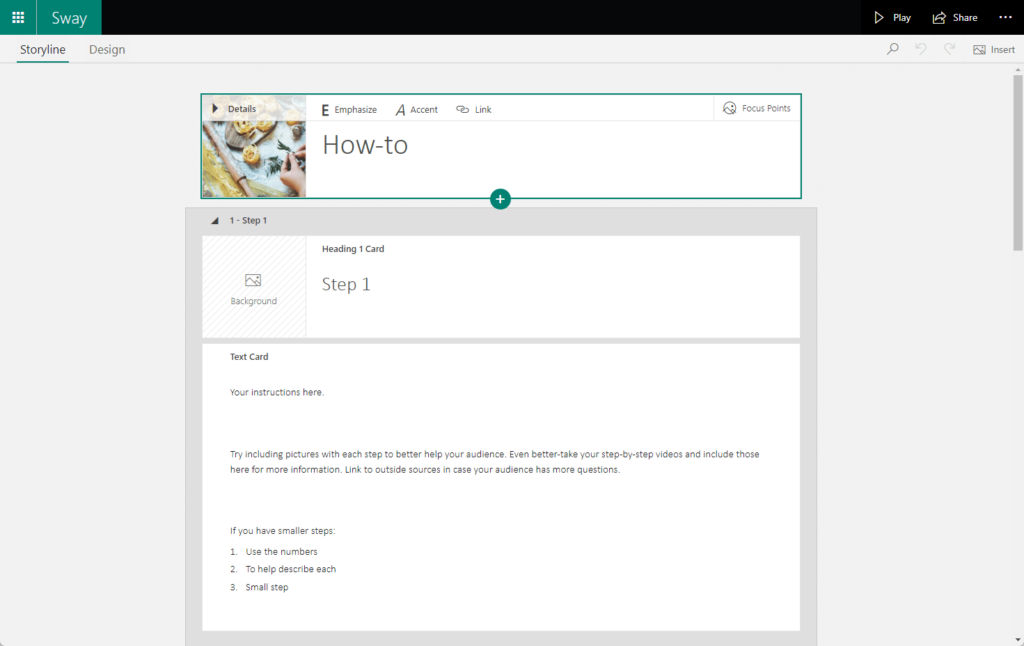This screenshot has height=646, width=1024.
Task: Open the app launcher waffle icon
Action: (18, 18)
